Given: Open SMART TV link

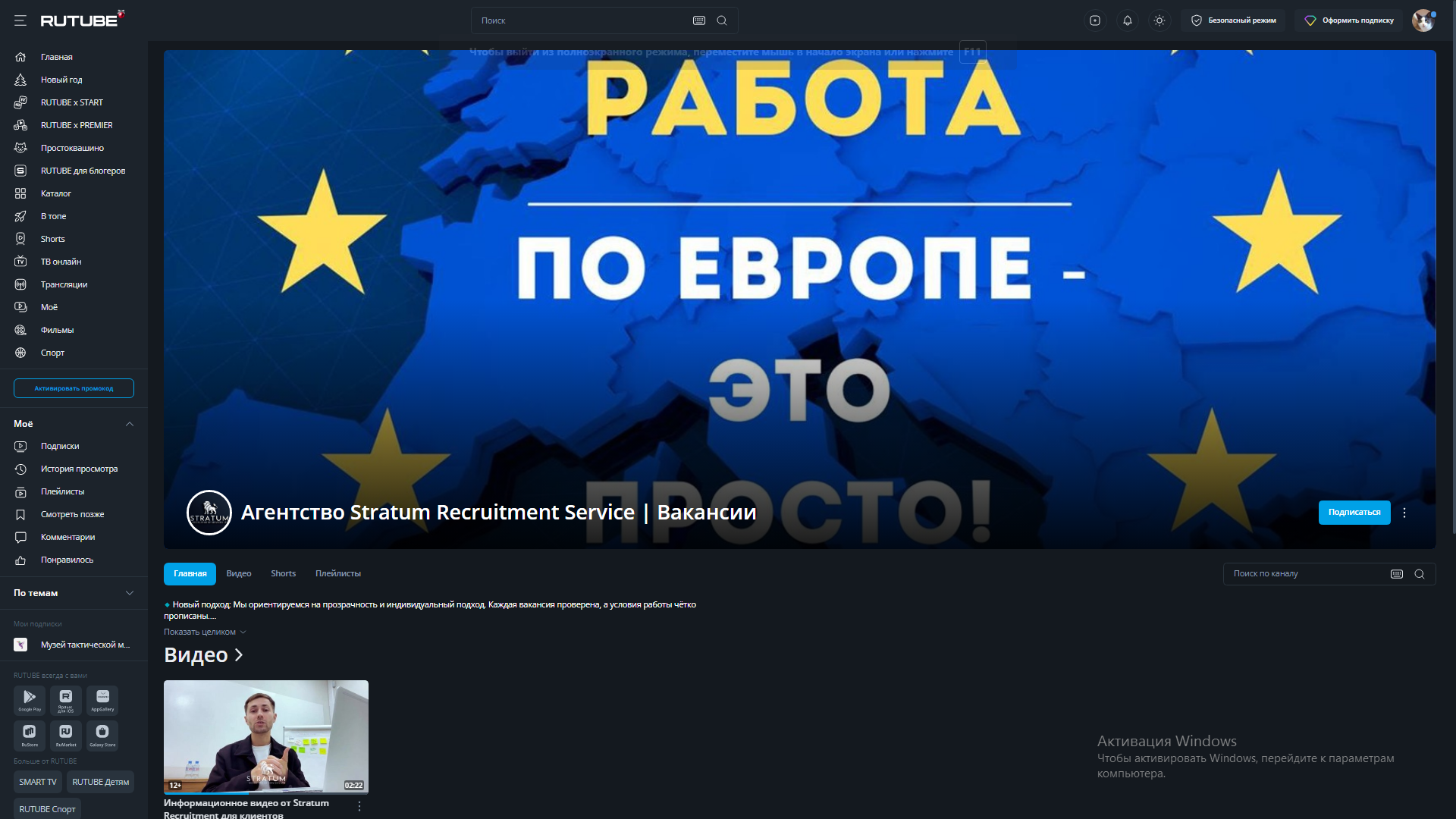Looking at the screenshot, I should pyautogui.click(x=38, y=782).
